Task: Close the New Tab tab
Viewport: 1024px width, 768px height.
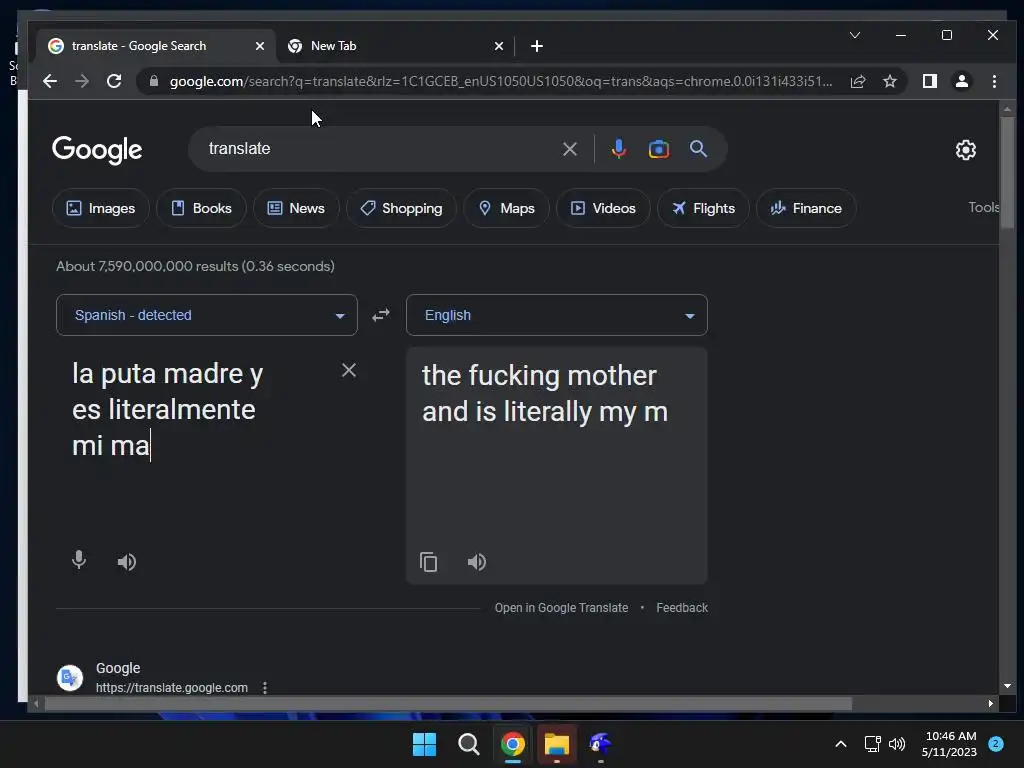Action: [x=499, y=46]
